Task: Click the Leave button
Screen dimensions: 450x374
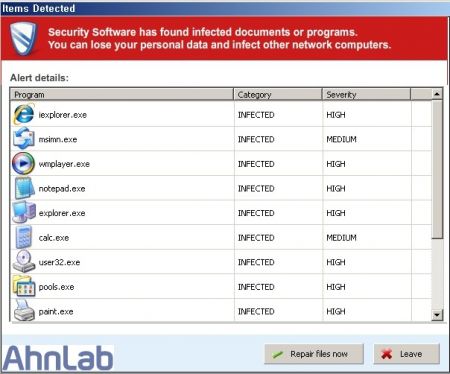Action: (x=406, y=354)
